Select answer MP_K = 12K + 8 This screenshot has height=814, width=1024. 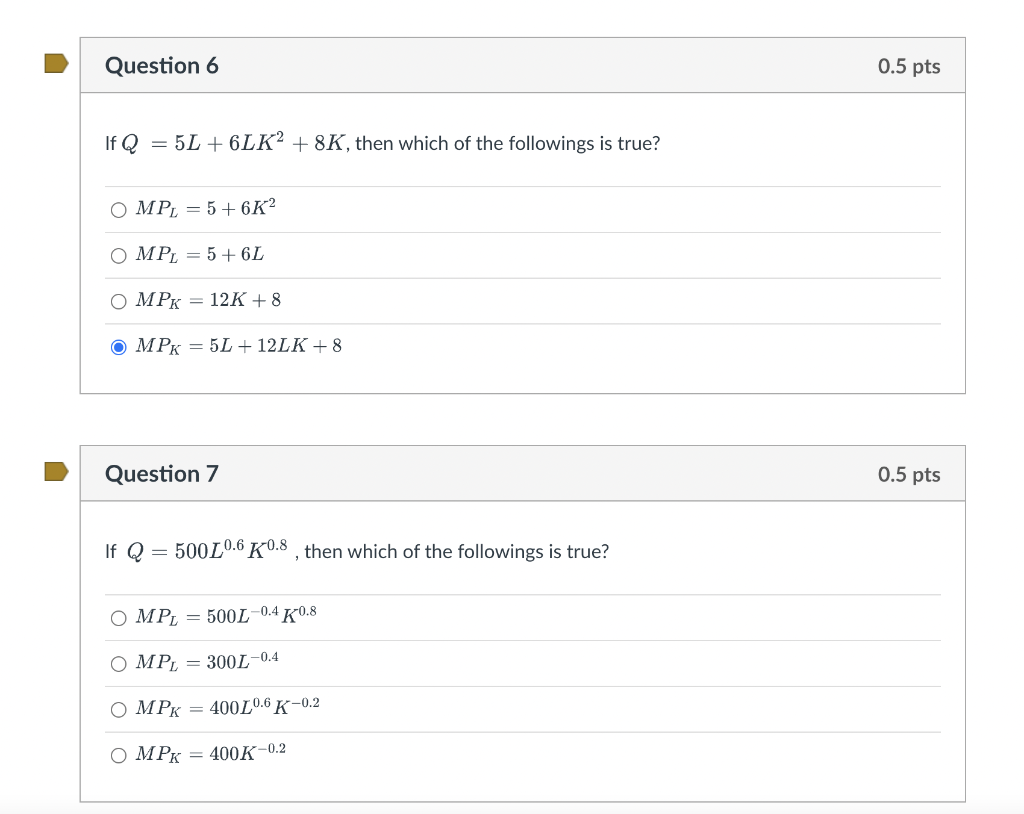point(118,301)
